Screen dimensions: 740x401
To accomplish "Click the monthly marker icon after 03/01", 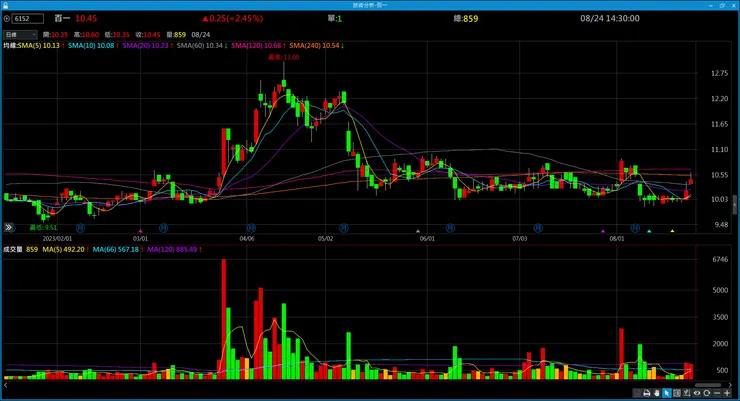I will (x=163, y=228).
